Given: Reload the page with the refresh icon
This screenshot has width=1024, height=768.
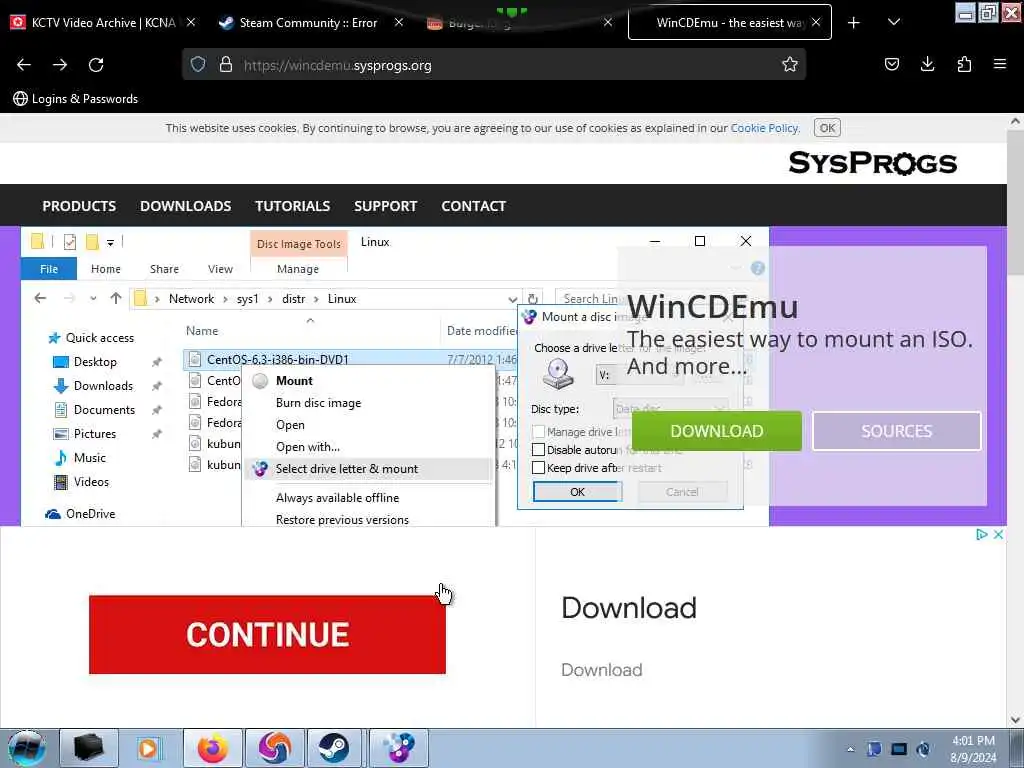Looking at the screenshot, I should (x=96, y=65).
